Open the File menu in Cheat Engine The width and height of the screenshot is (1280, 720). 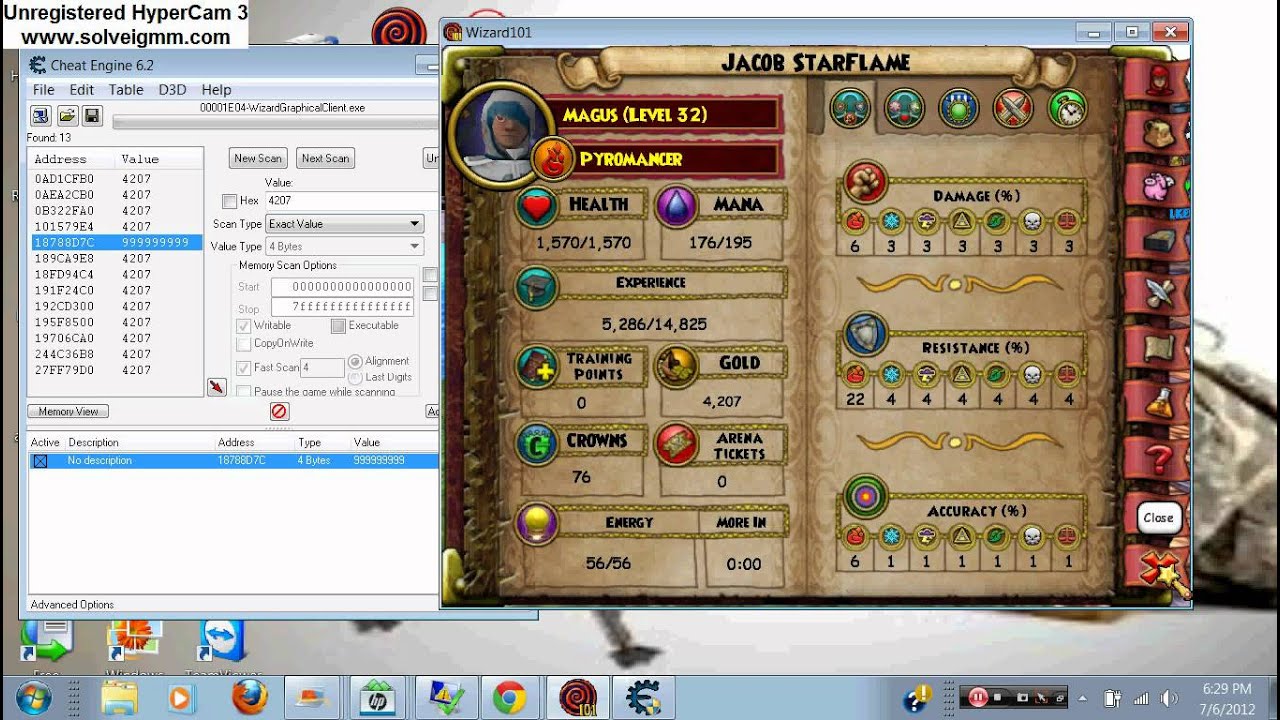tap(44, 89)
